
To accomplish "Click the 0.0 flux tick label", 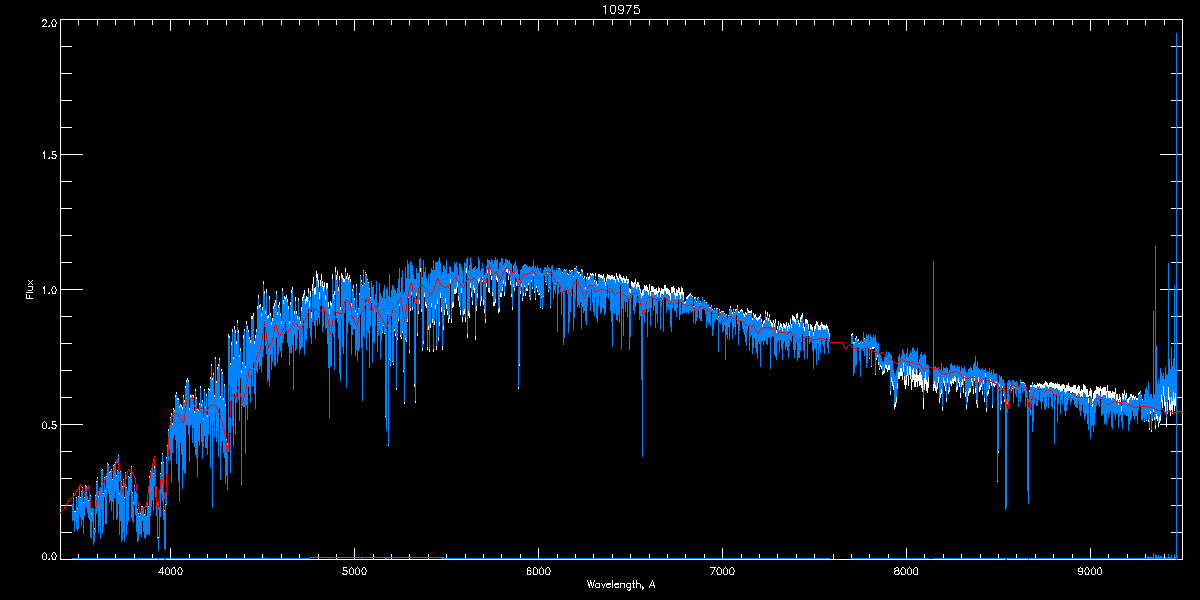I will (47, 554).
